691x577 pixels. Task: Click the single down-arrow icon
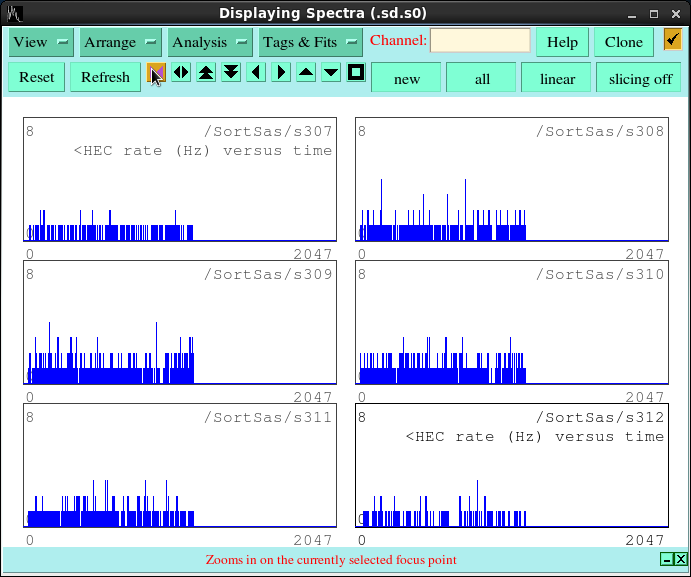click(x=331, y=72)
